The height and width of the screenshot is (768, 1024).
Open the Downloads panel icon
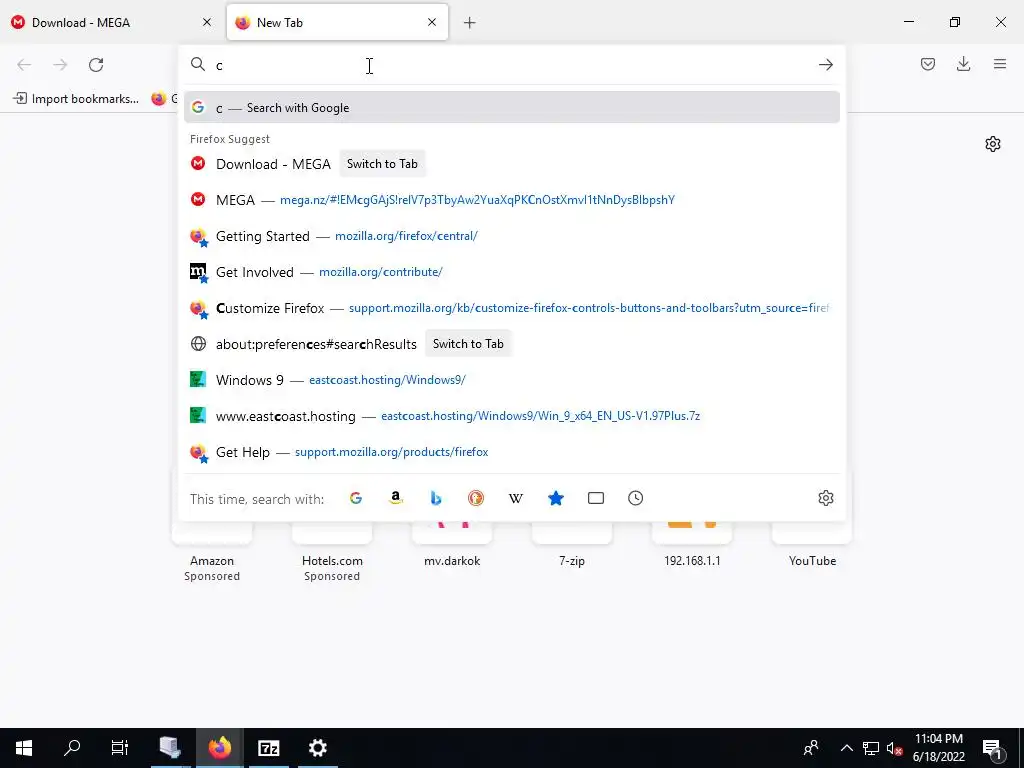coord(963,64)
